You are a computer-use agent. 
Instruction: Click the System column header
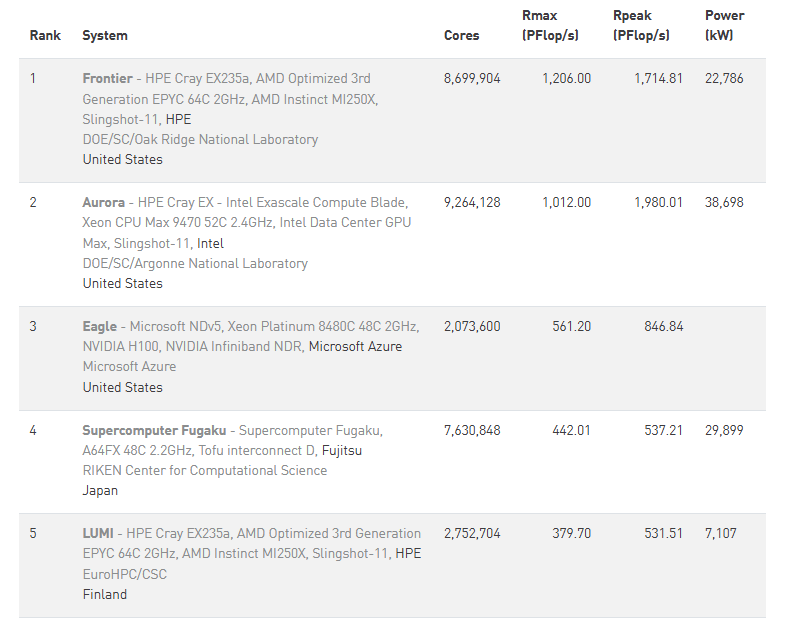(105, 35)
